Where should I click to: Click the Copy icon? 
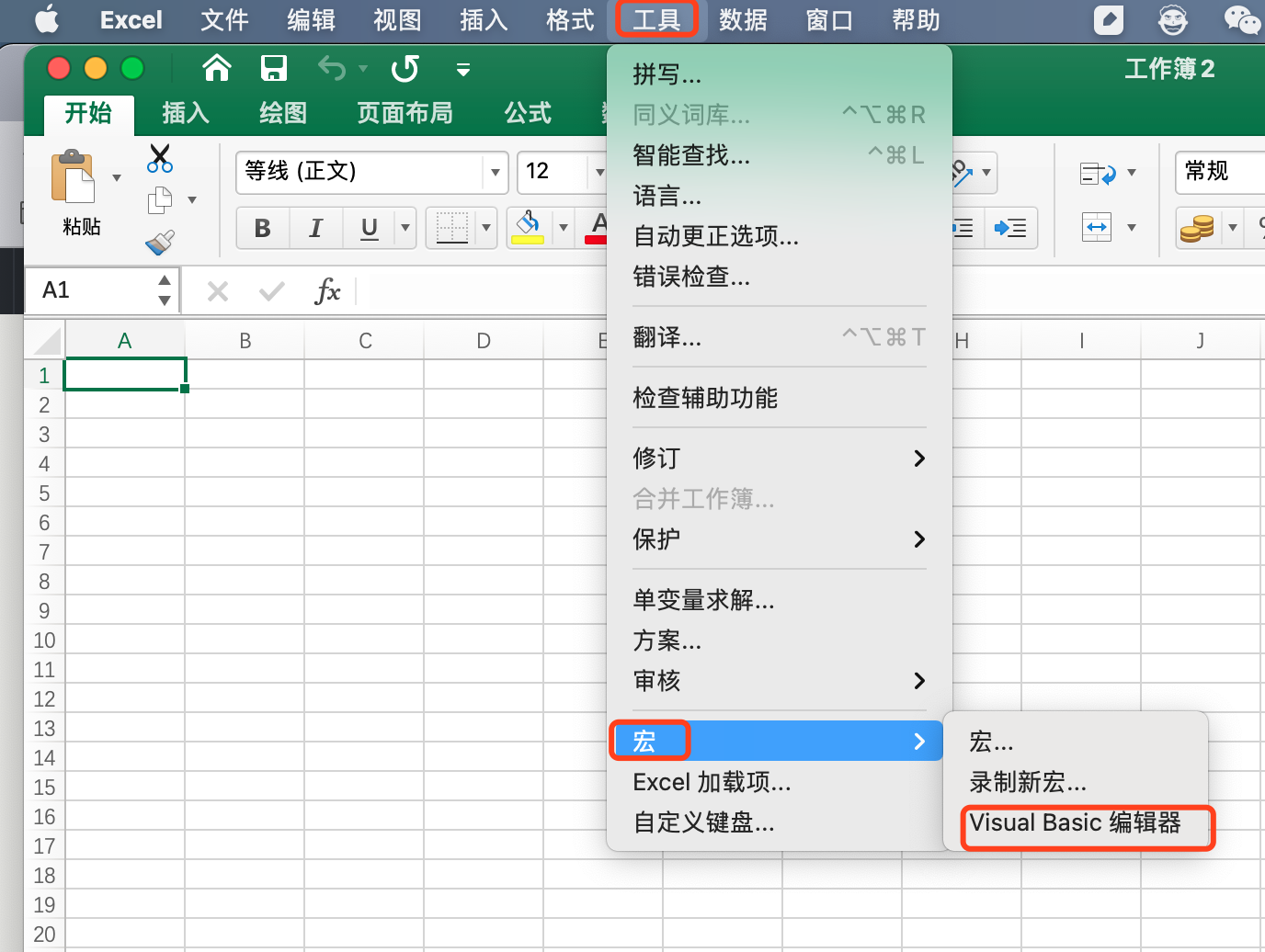click(x=160, y=199)
